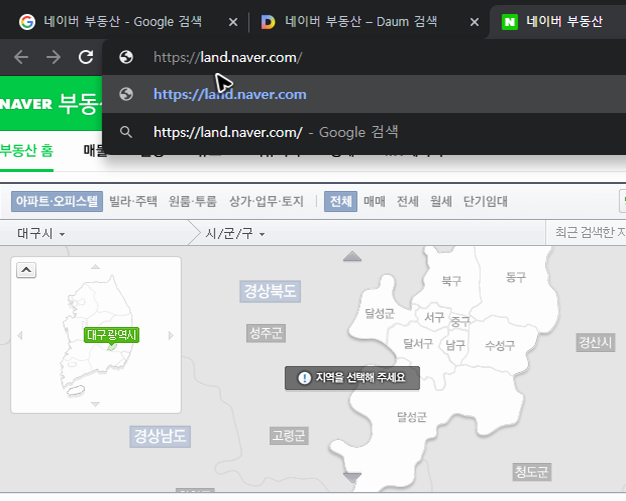Move main map south with down arrow
Image resolution: width=626 pixels, height=501 pixels.
click(352, 477)
